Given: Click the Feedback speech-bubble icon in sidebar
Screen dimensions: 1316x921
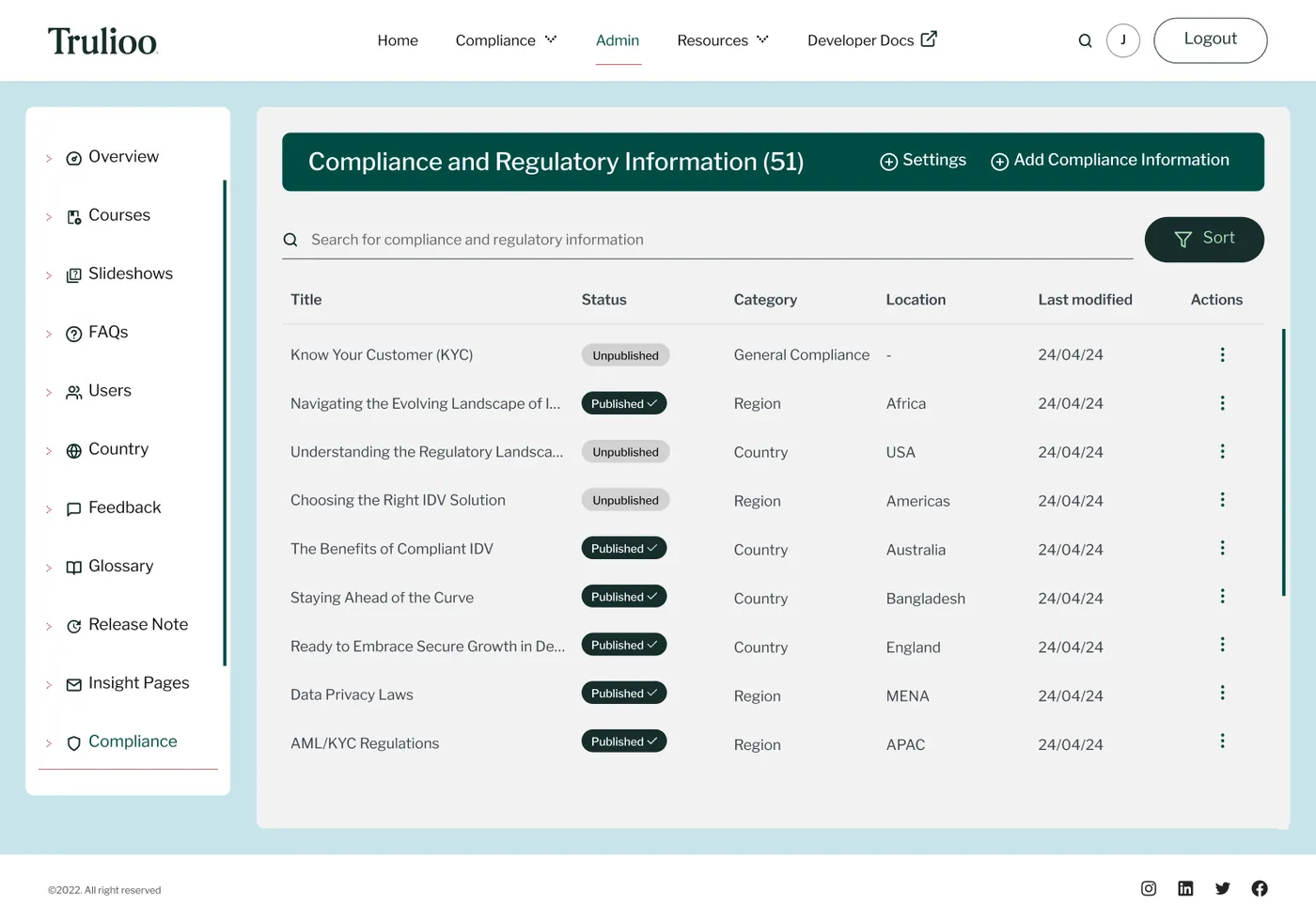Looking at the screenshot, I should (x=73, y=509).
